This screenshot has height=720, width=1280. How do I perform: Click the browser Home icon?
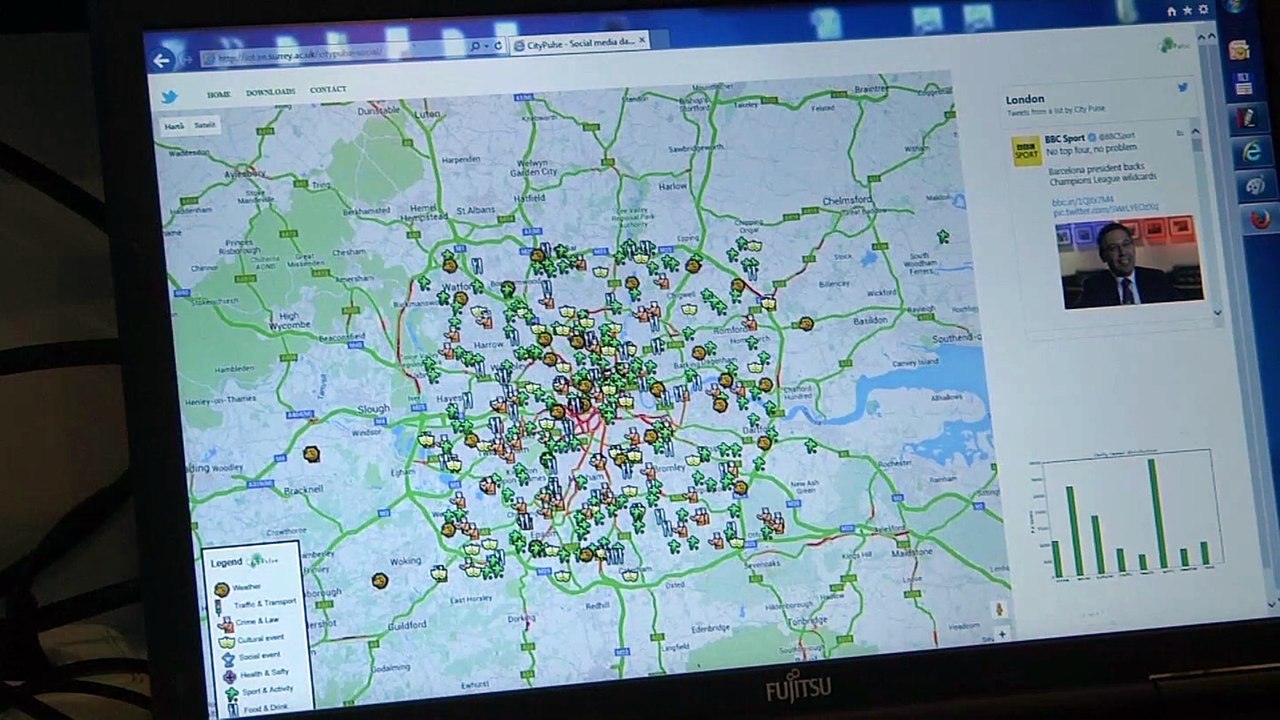(1171, 12)
